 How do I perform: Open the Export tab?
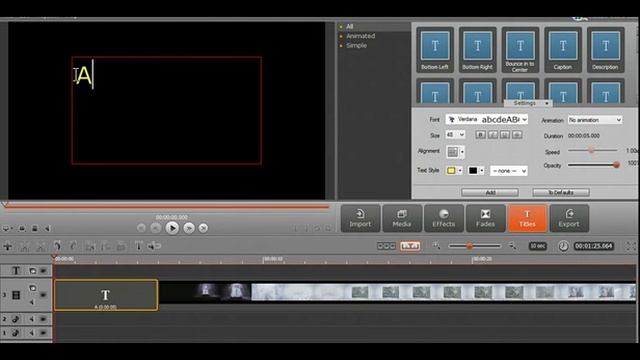point(569,218)
